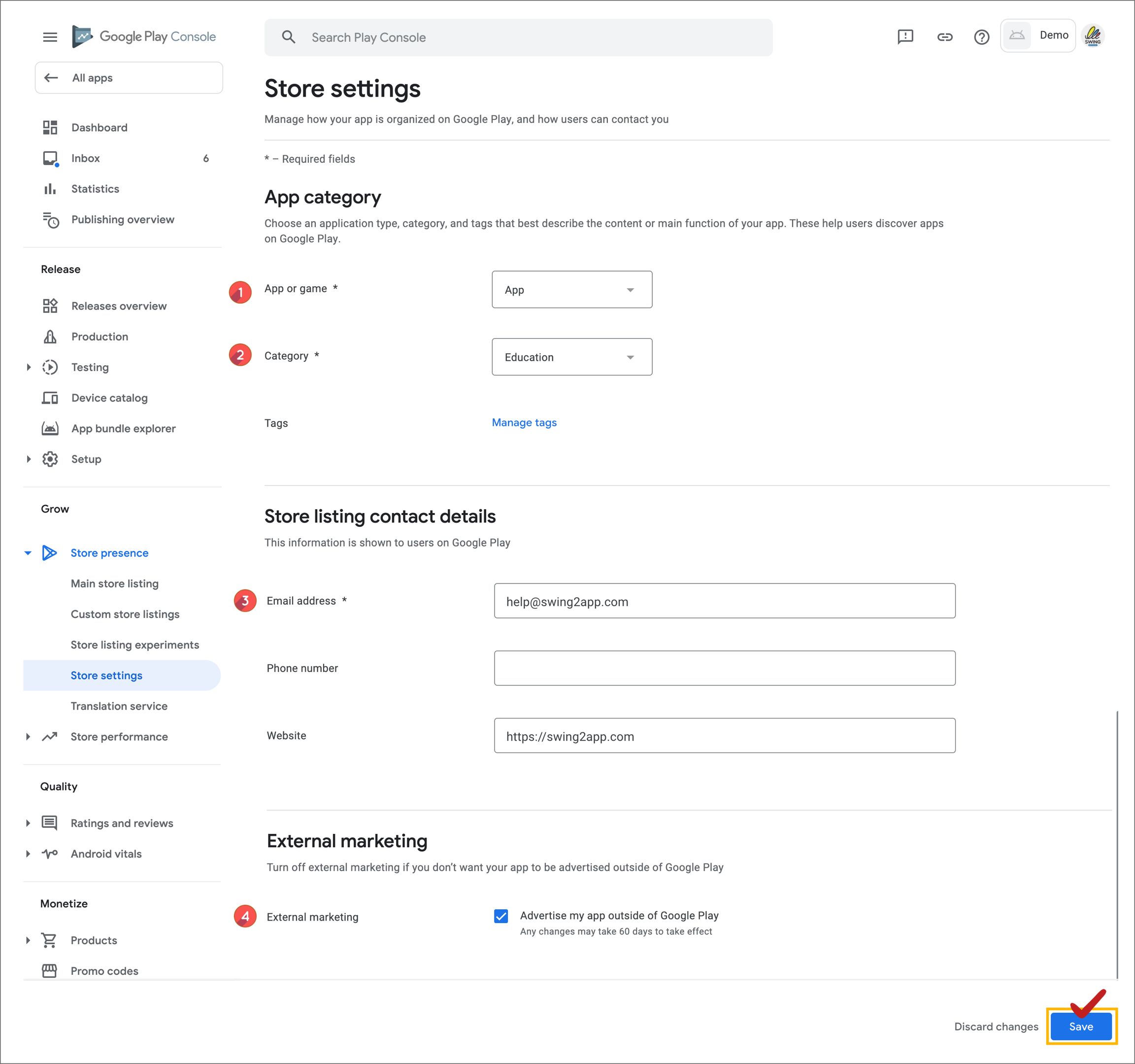Open App bundle explorer icon

50,428
